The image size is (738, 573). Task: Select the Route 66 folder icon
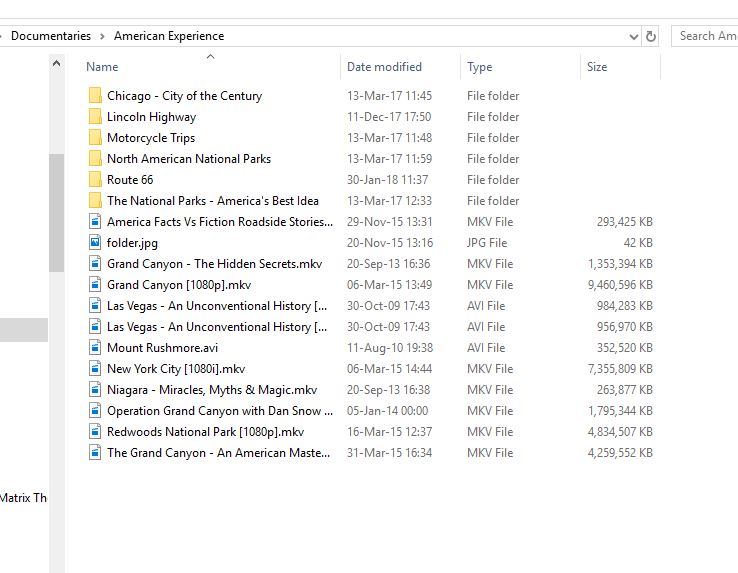(x=95, y=179)
